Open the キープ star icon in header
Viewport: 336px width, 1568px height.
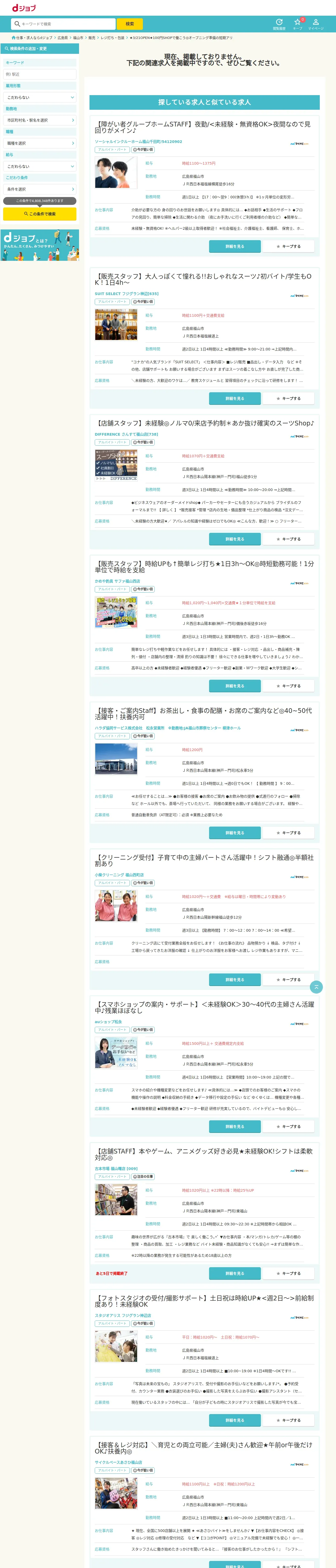(x=298, y=24)
